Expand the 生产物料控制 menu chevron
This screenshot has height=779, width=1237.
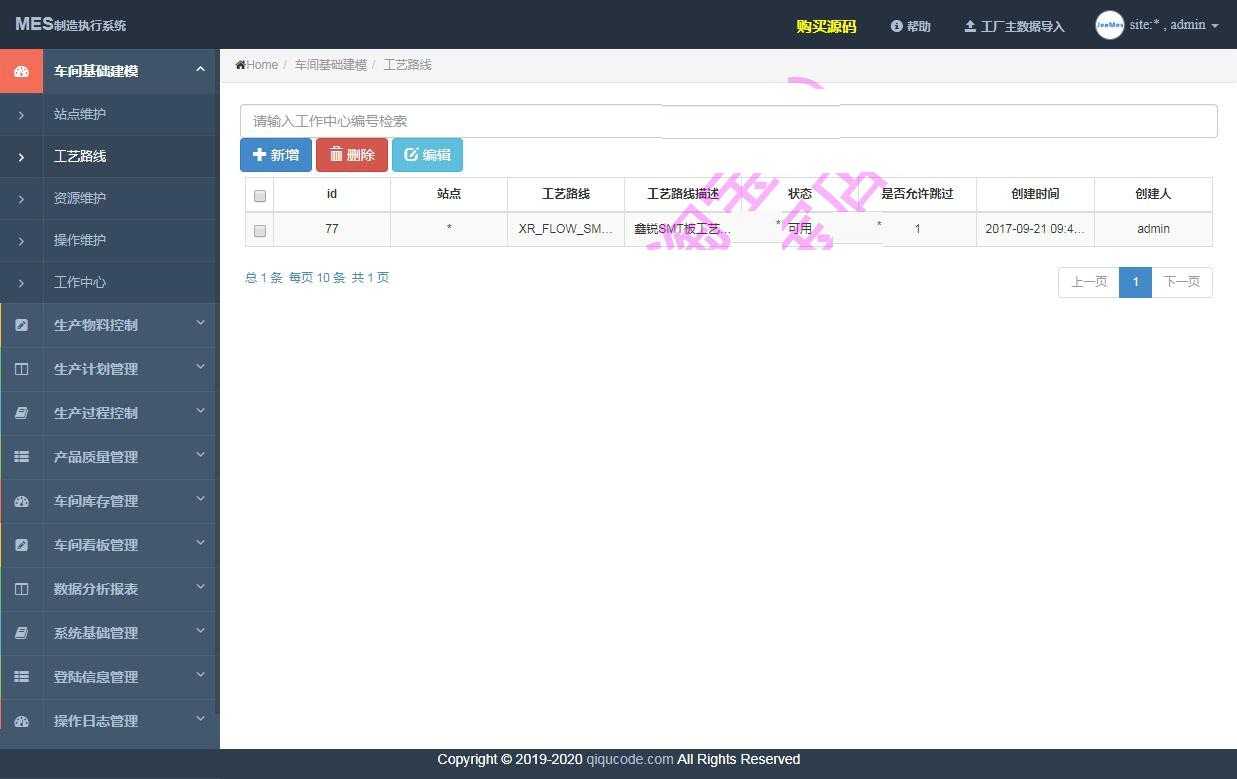[x=200, y=323]
